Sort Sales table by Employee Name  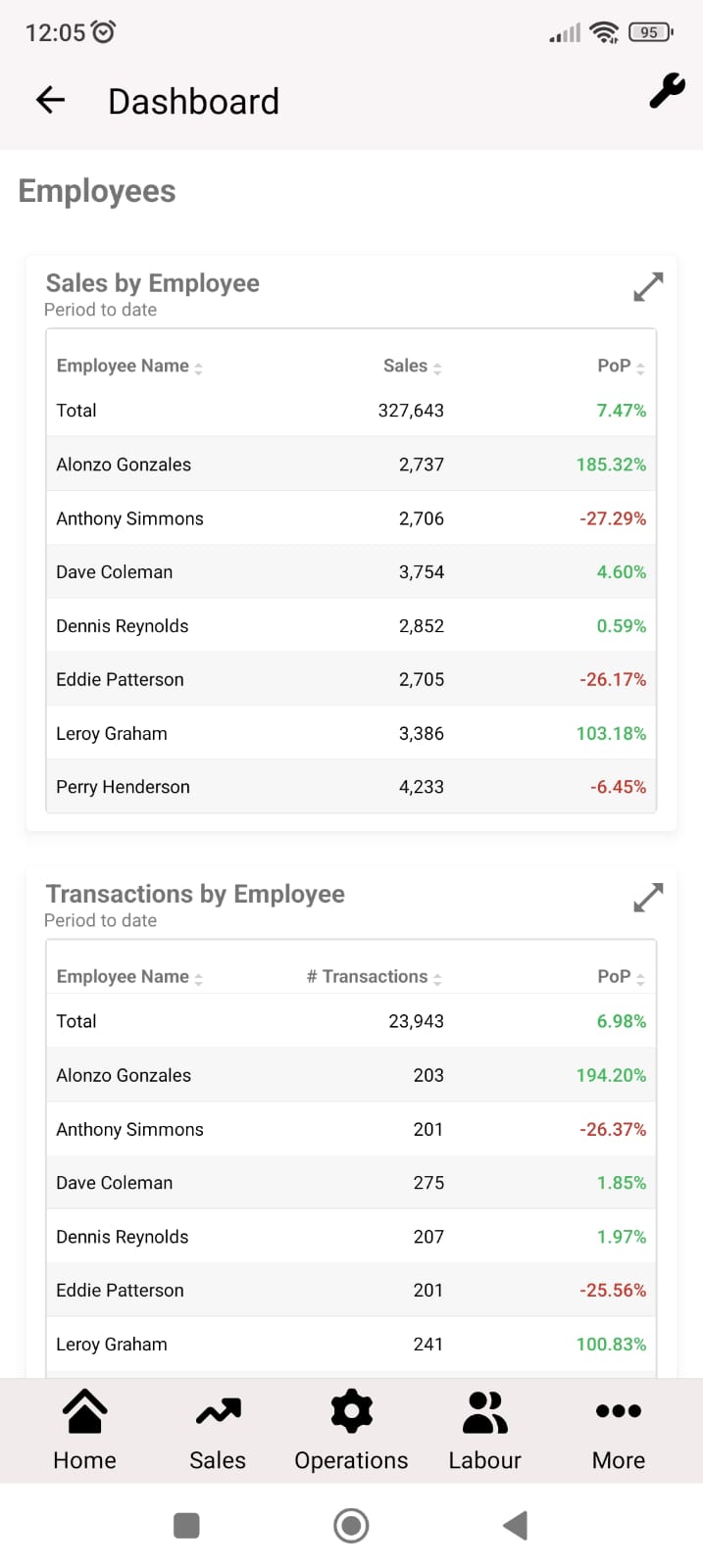(x=129, y=367)
